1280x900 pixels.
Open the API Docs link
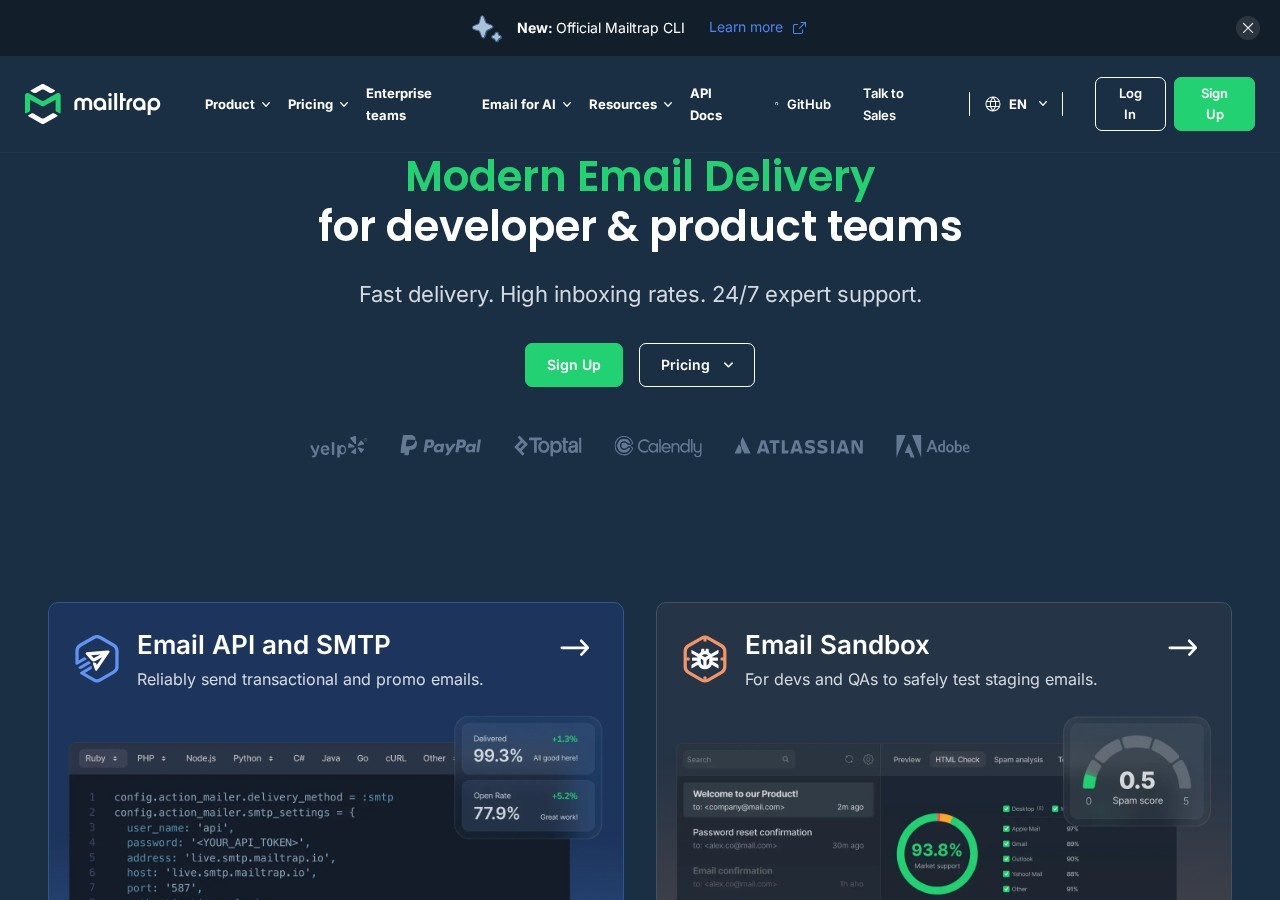[x=706, y=104]
